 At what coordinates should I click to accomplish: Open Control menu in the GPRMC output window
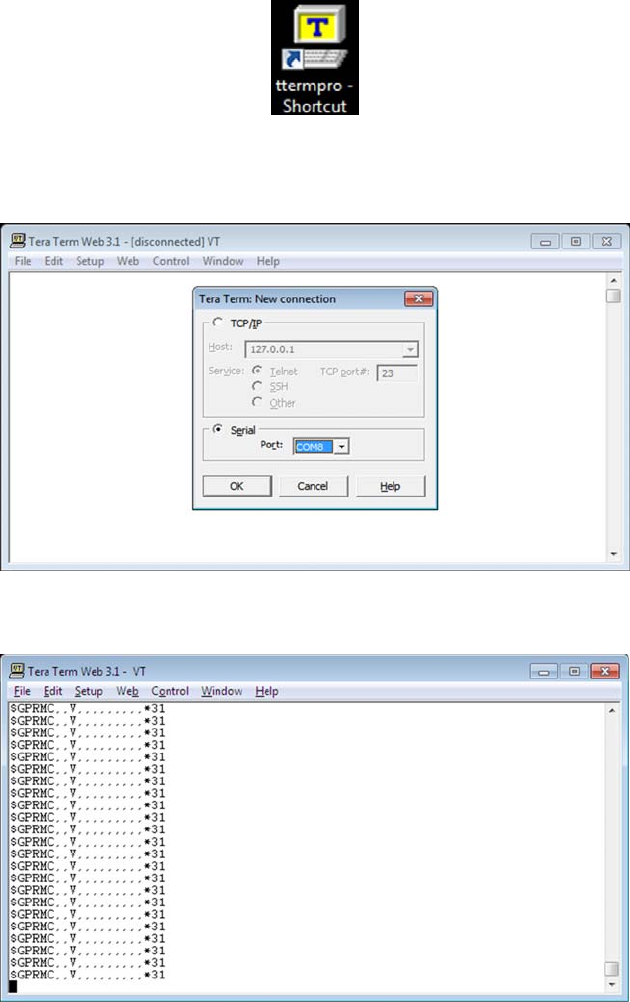[170, 691]
